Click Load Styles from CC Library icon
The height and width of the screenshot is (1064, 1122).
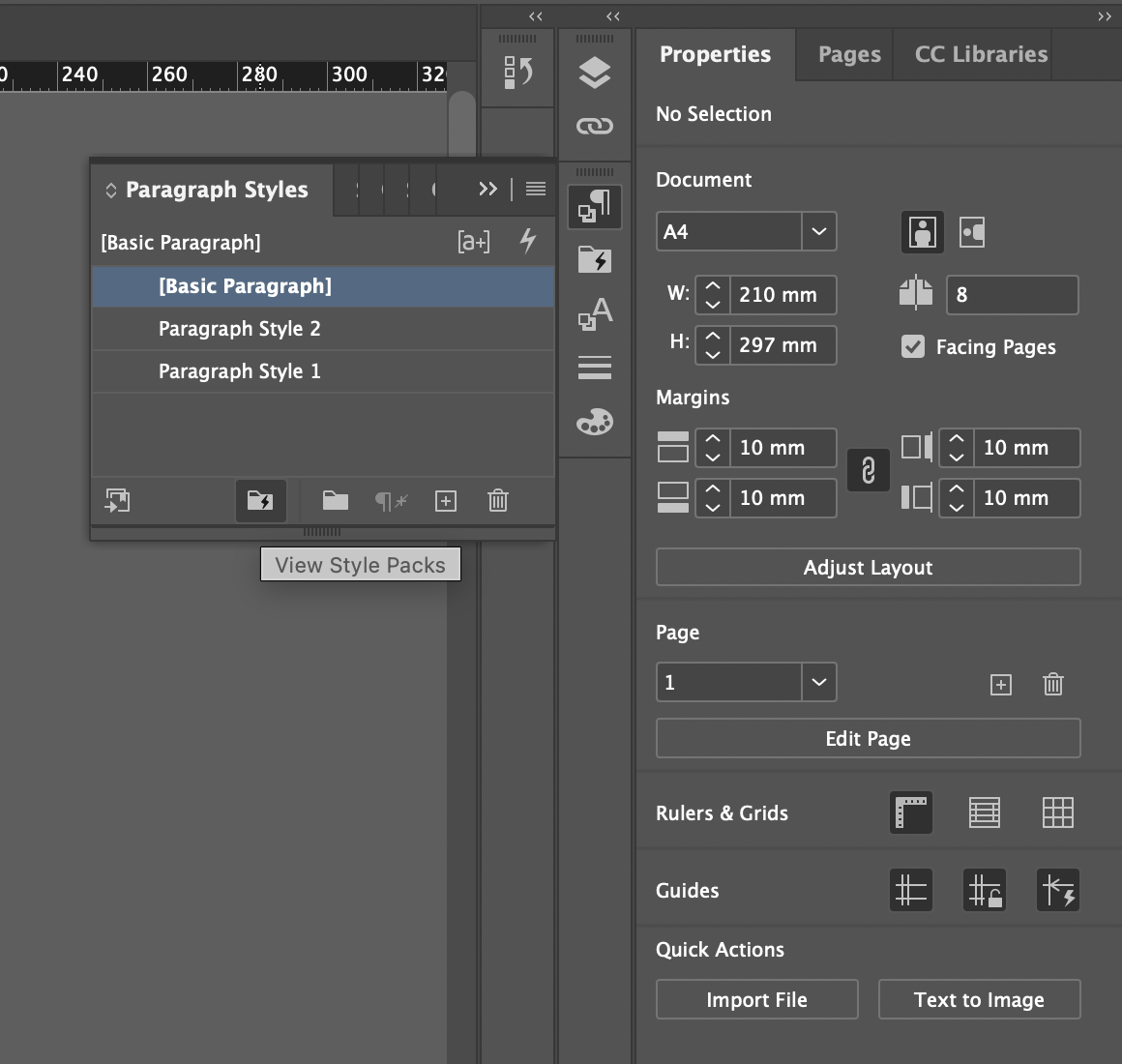coord(117,500)
